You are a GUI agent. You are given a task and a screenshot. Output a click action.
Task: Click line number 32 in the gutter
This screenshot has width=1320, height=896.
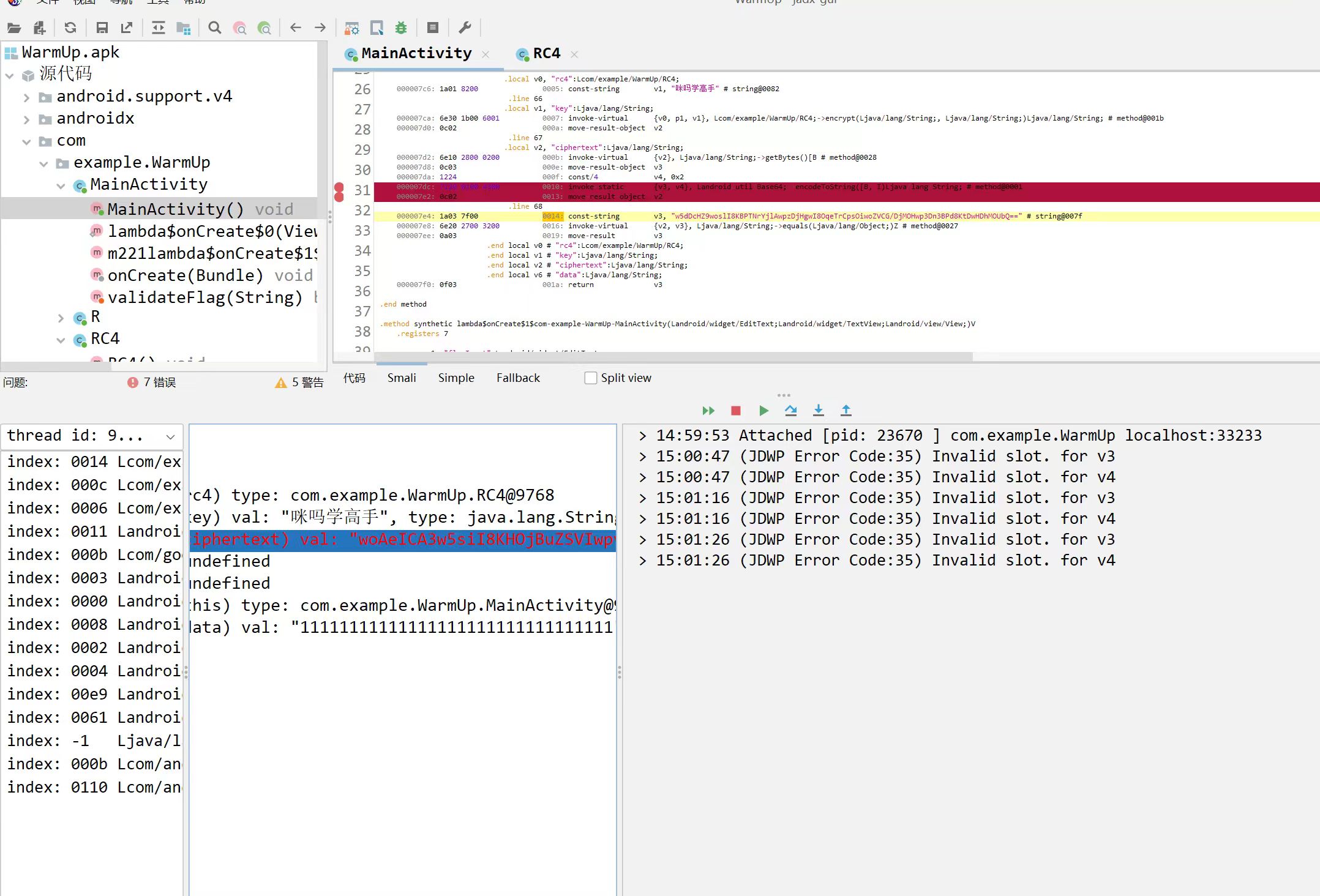click(362, 211)
